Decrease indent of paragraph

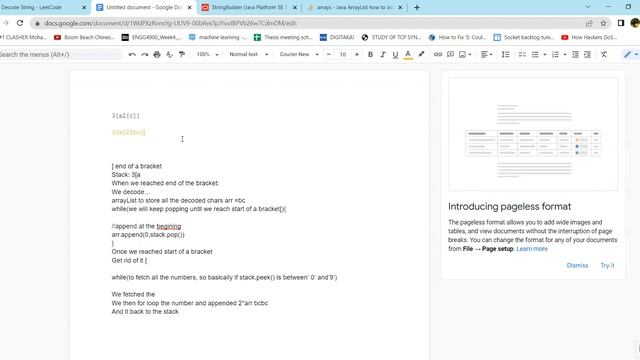coord(575,54)
